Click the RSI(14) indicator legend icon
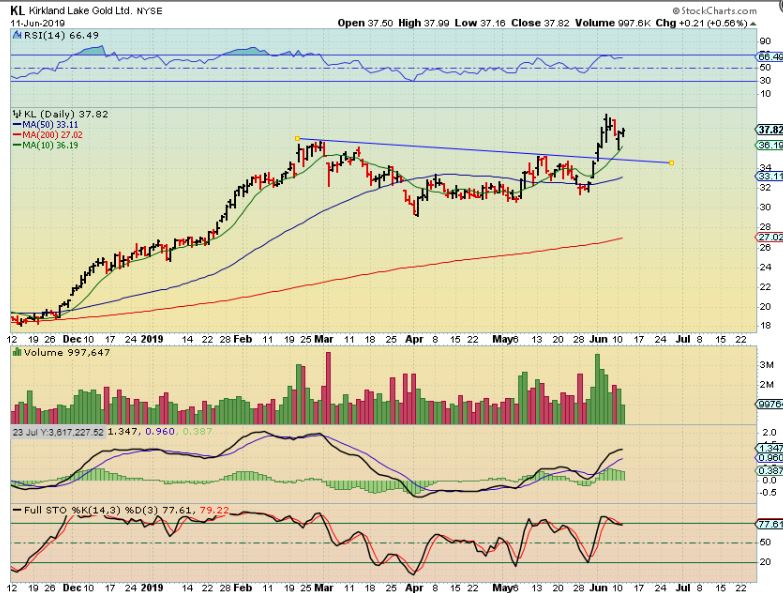This screenshot has height=593, width=783. click(17, 35)
